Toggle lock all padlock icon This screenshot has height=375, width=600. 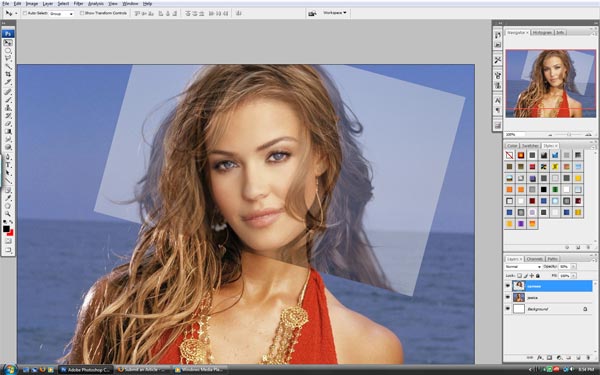tap(538, 276)
